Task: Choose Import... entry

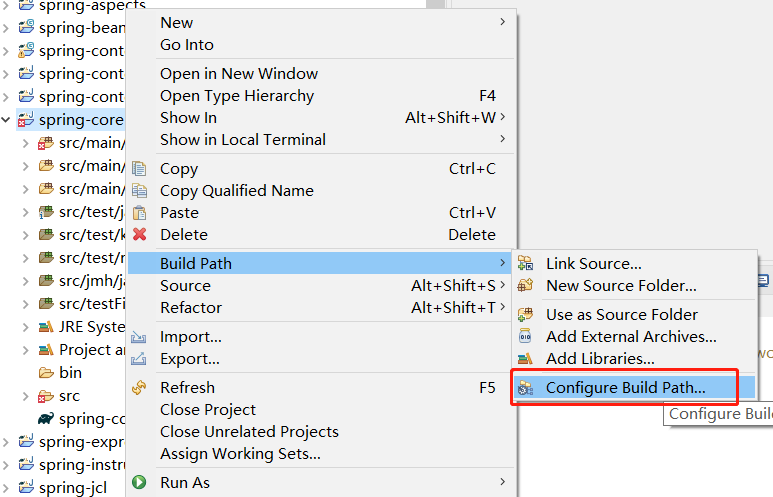Action: pos(321,337)
